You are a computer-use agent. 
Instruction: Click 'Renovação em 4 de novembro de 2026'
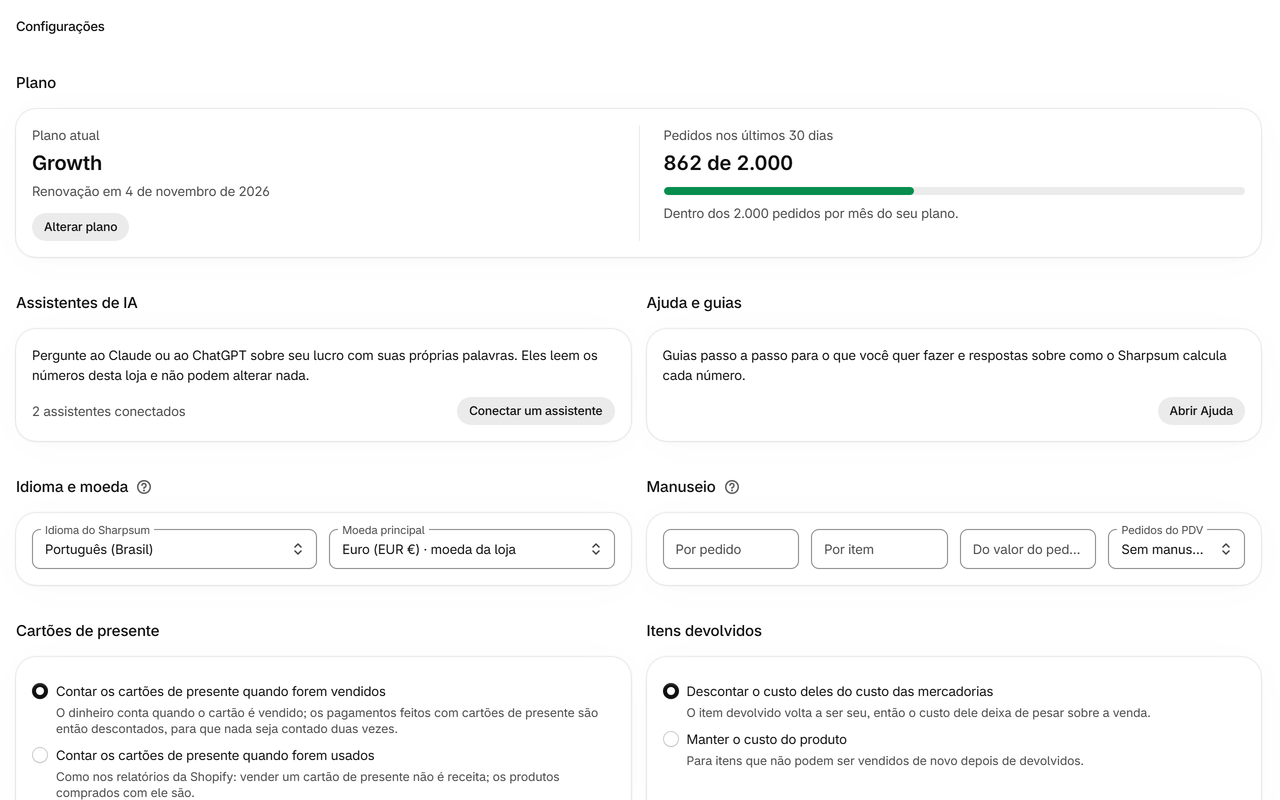pos(151,191)
